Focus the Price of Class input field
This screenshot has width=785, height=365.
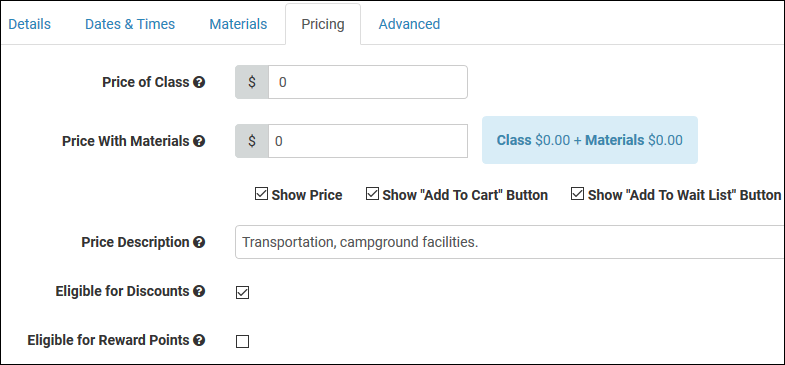tap(368, 82)
